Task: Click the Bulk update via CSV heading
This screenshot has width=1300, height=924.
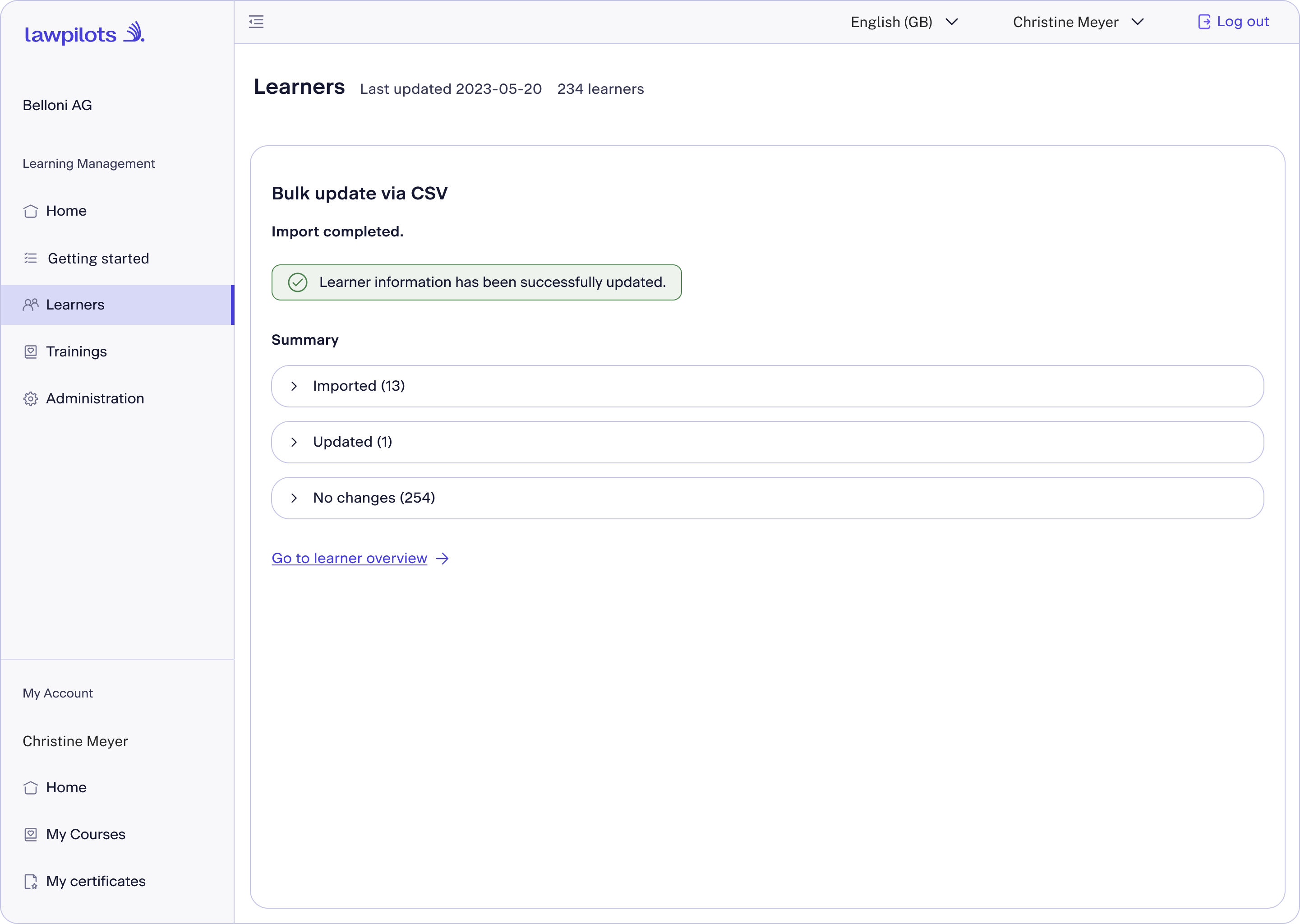Action: click(x=360, y=194)
